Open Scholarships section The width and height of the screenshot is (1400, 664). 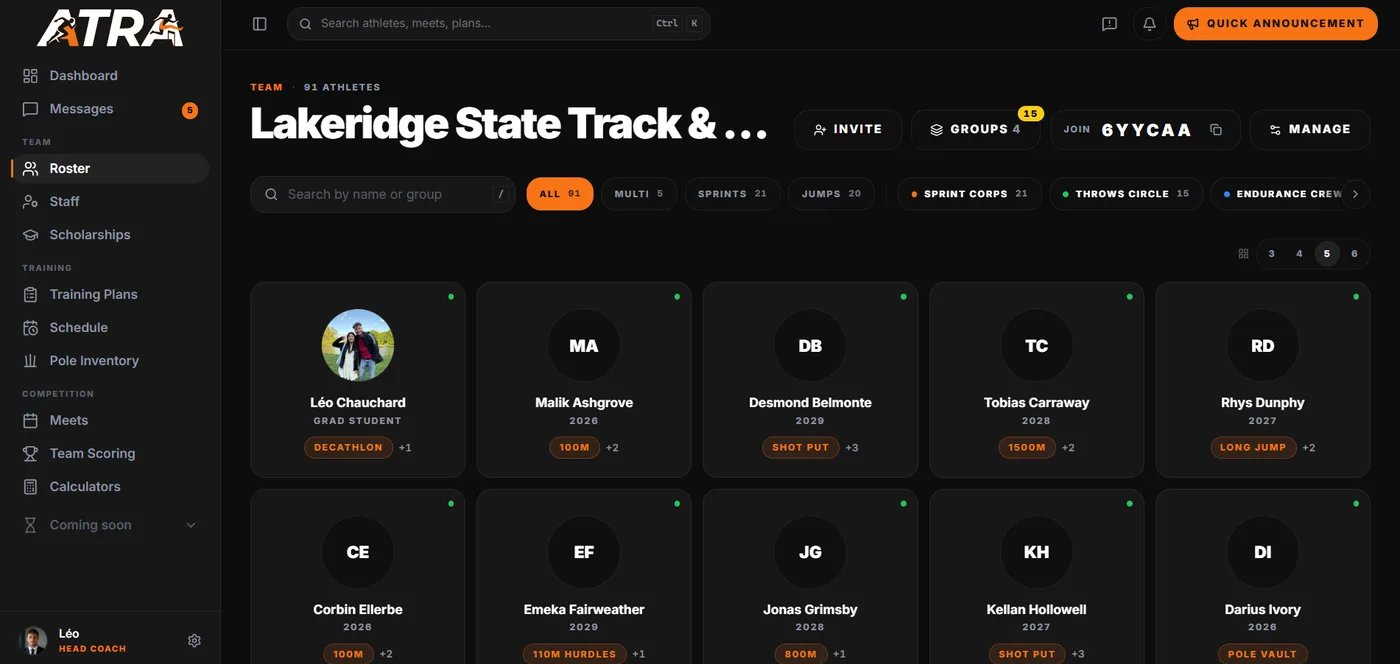point(110,235)
